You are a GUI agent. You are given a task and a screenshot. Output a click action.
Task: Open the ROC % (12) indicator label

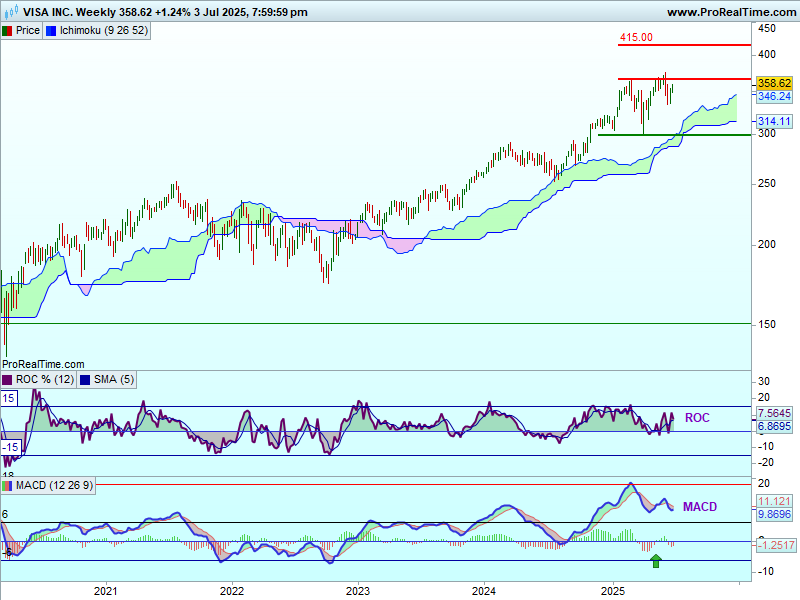point(44,379)
